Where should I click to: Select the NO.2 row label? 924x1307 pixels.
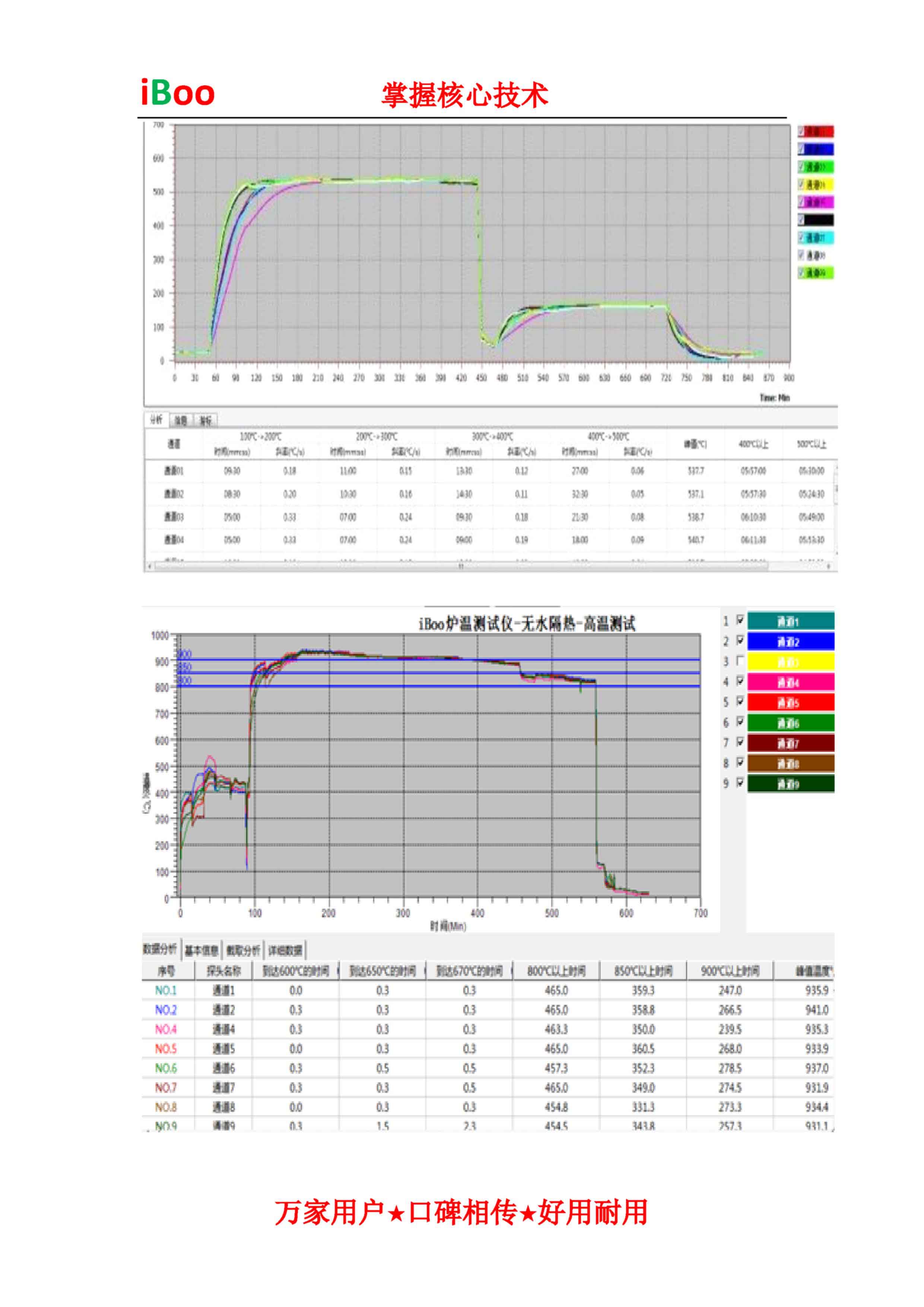[166, 1010]
